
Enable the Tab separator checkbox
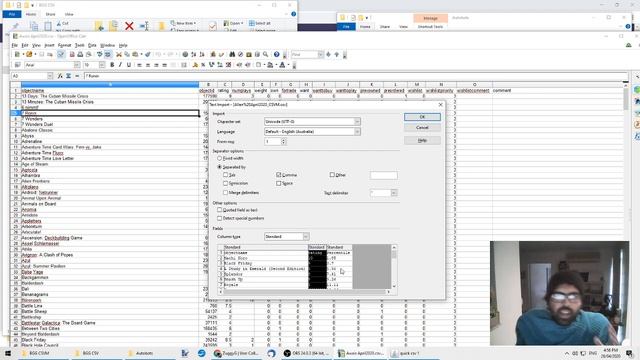225,175
